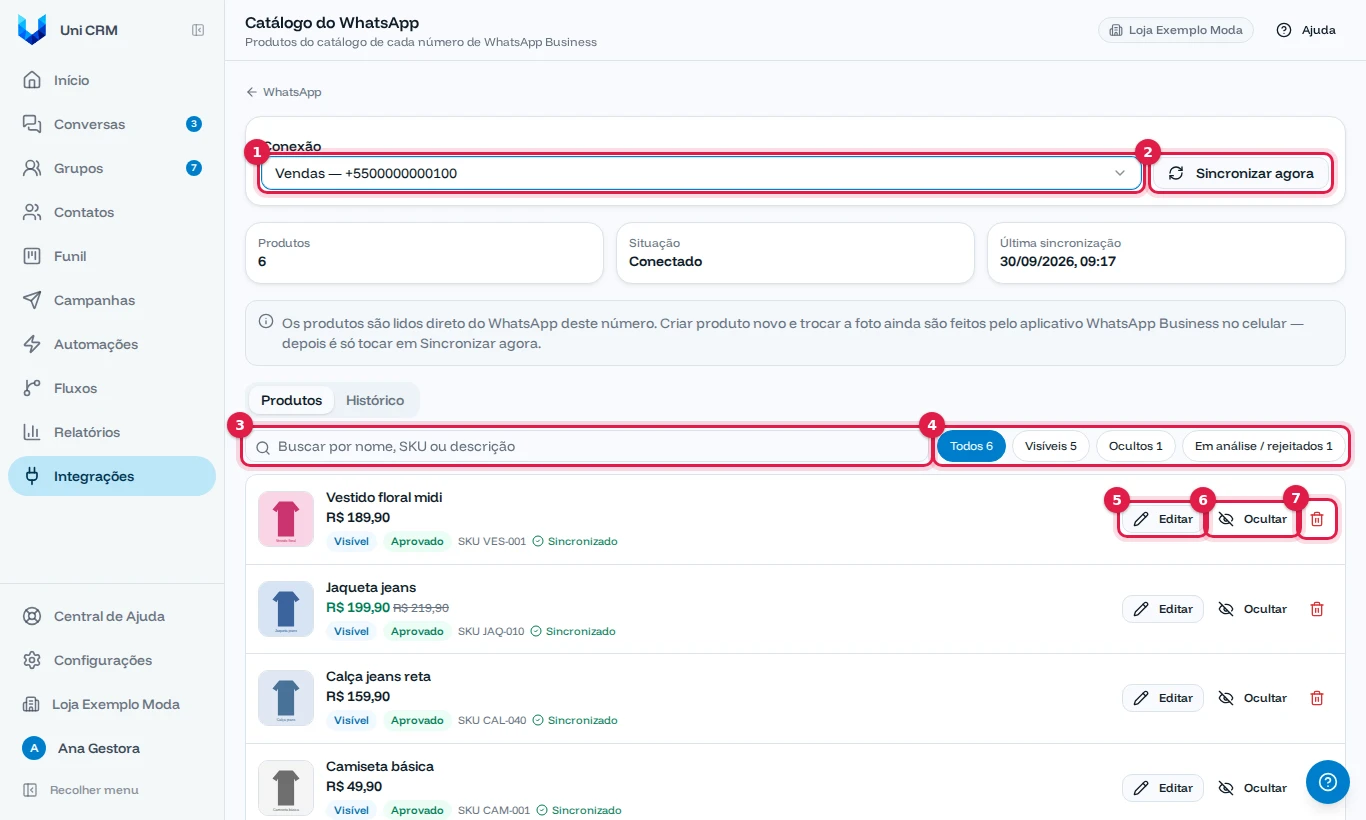1366x820 pixels.
Task: Go to Automações
Action: (112, 344)
